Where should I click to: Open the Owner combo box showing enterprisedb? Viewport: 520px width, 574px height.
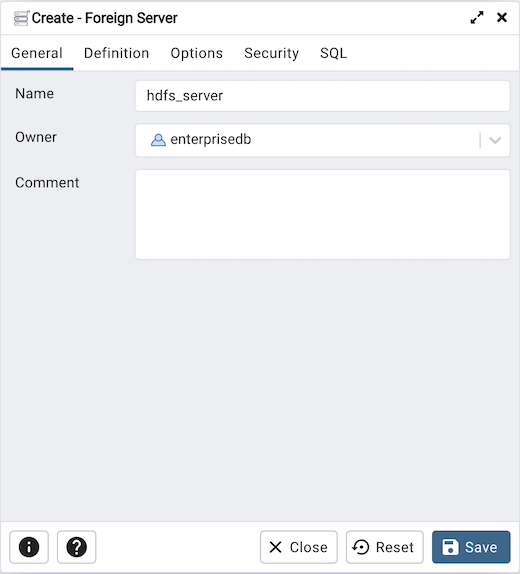pyautogui.click(x=323, y=140)
